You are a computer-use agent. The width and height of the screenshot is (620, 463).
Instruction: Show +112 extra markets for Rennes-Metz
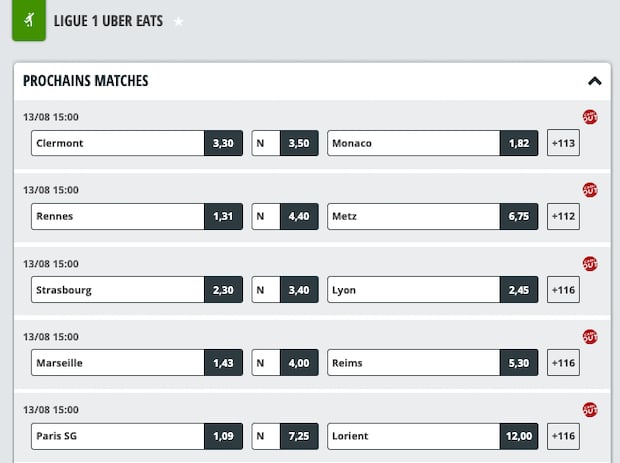tap(563, 216)
